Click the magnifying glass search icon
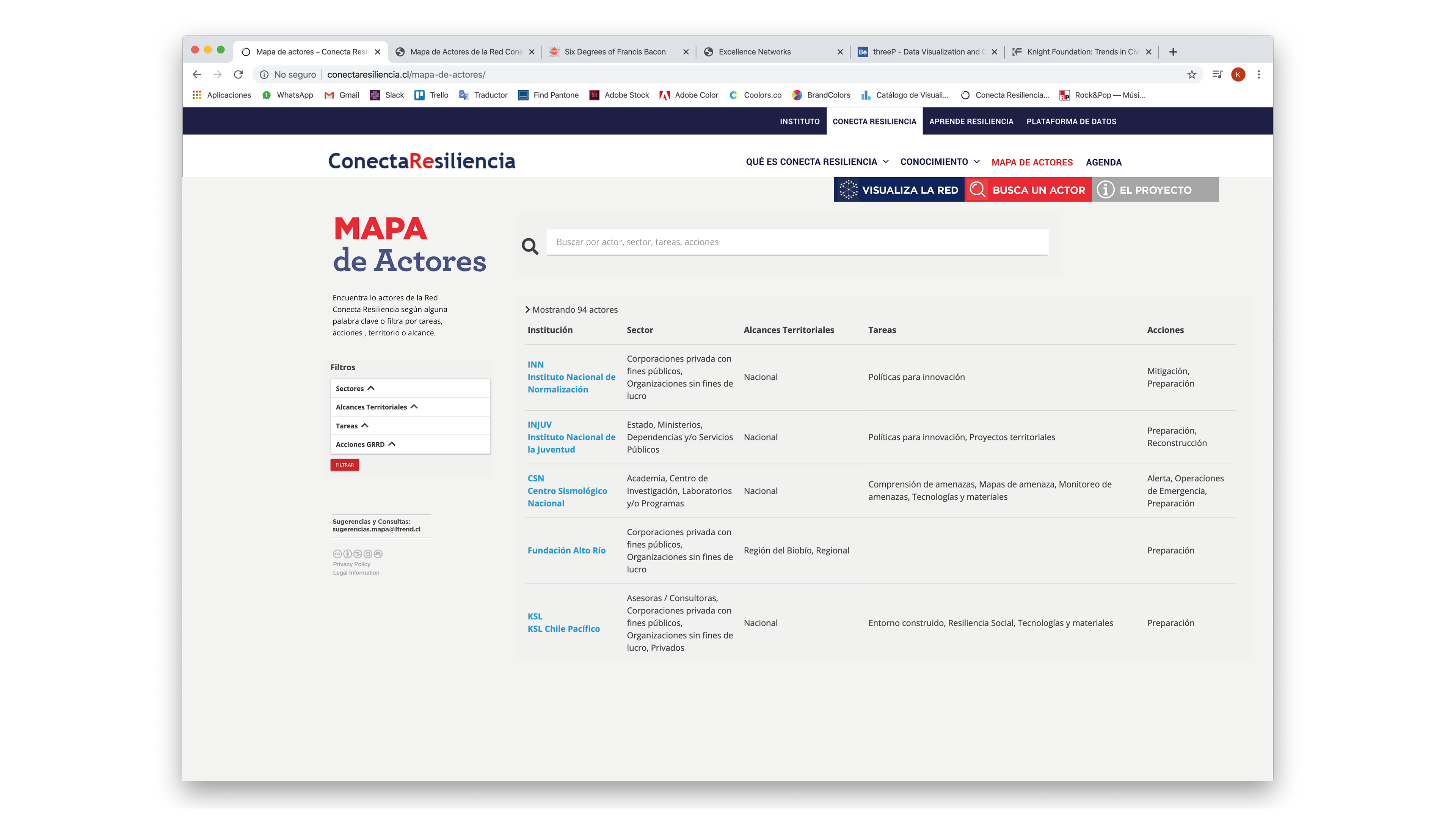This screenshot has height=819, width=1456. point(530,246)
